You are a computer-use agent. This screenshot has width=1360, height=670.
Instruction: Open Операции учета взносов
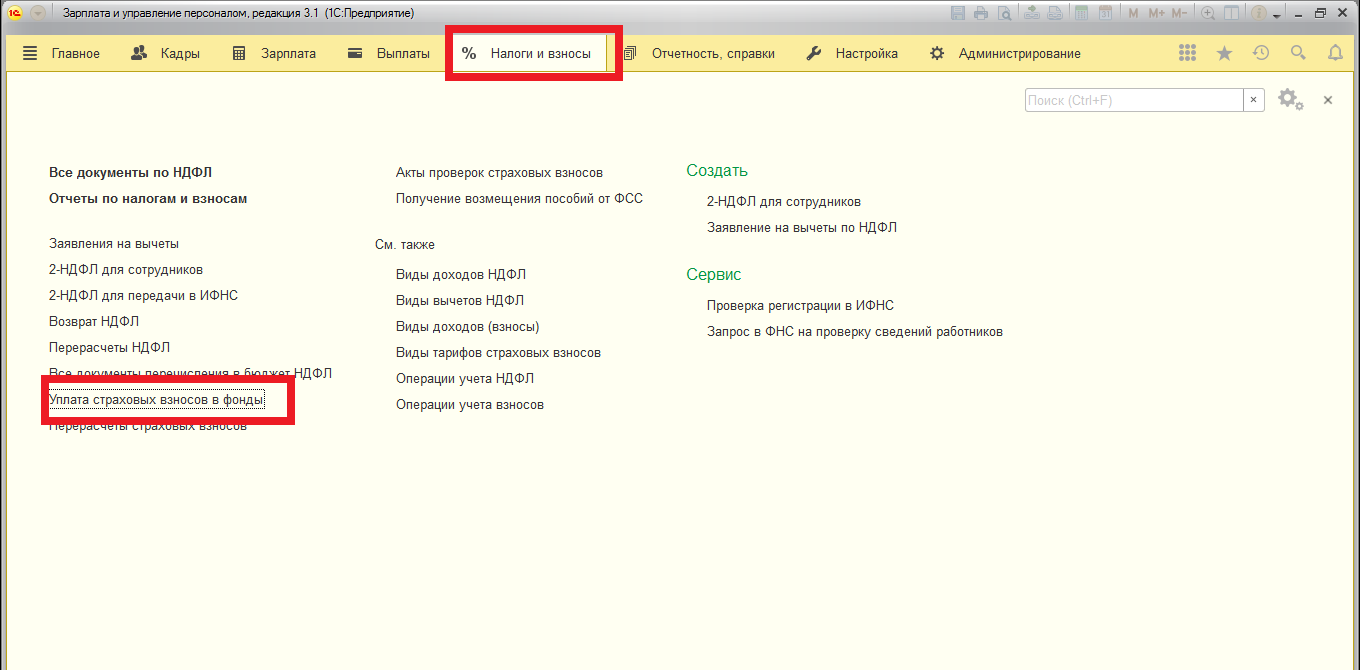(x=470, y=404)
